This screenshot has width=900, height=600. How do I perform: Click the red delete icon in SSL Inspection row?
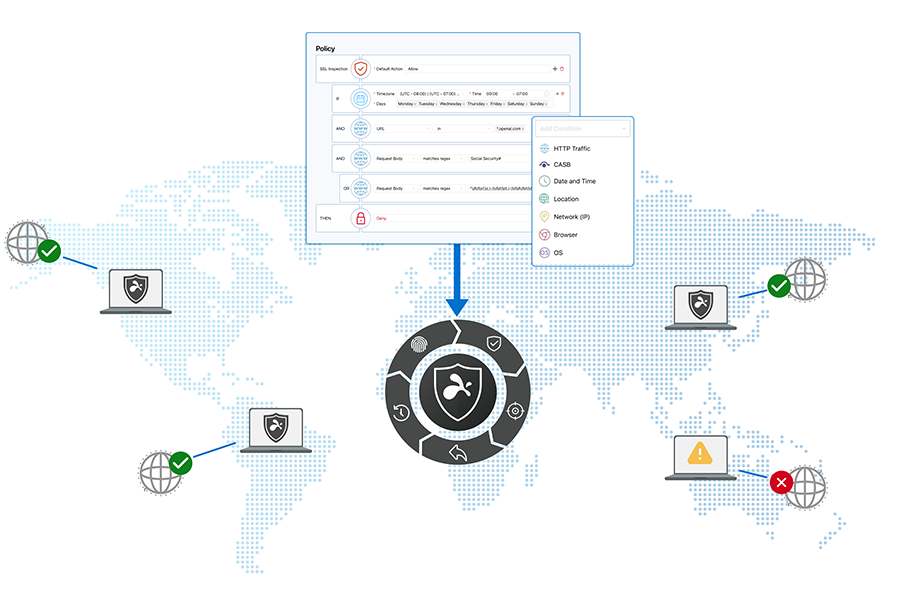(x=562, y=69)
